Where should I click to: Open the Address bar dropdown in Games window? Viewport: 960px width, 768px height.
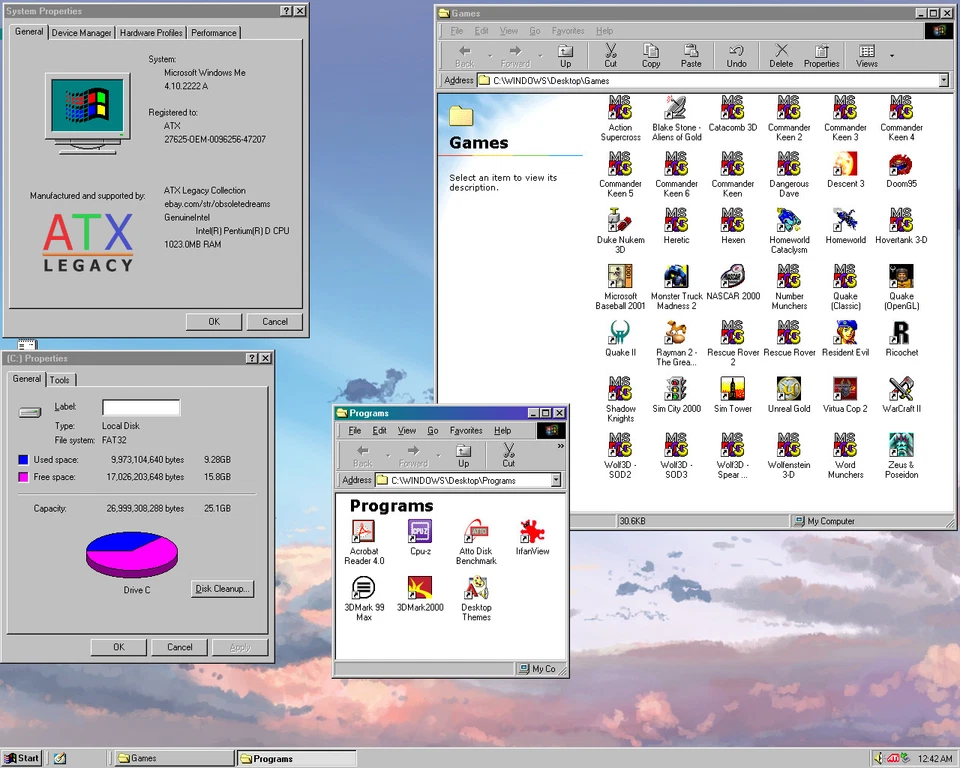click(x=942, y=80)
